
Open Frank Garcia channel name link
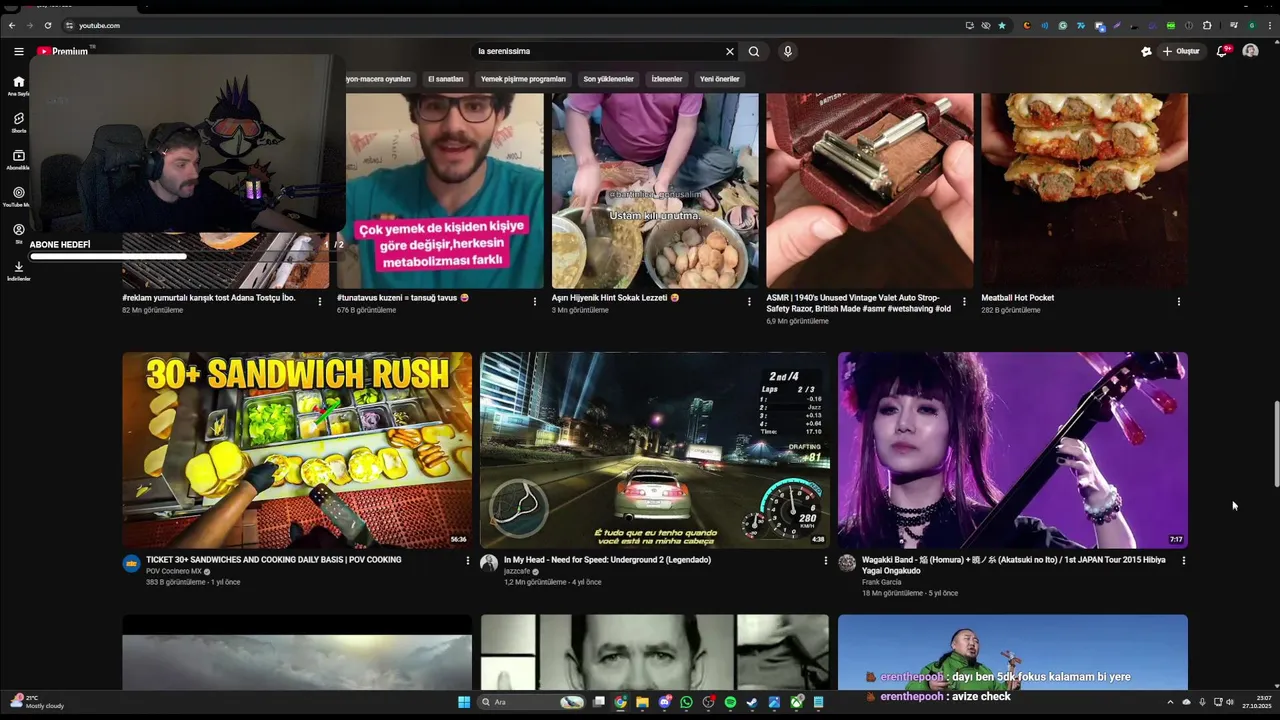pos(881,582)
